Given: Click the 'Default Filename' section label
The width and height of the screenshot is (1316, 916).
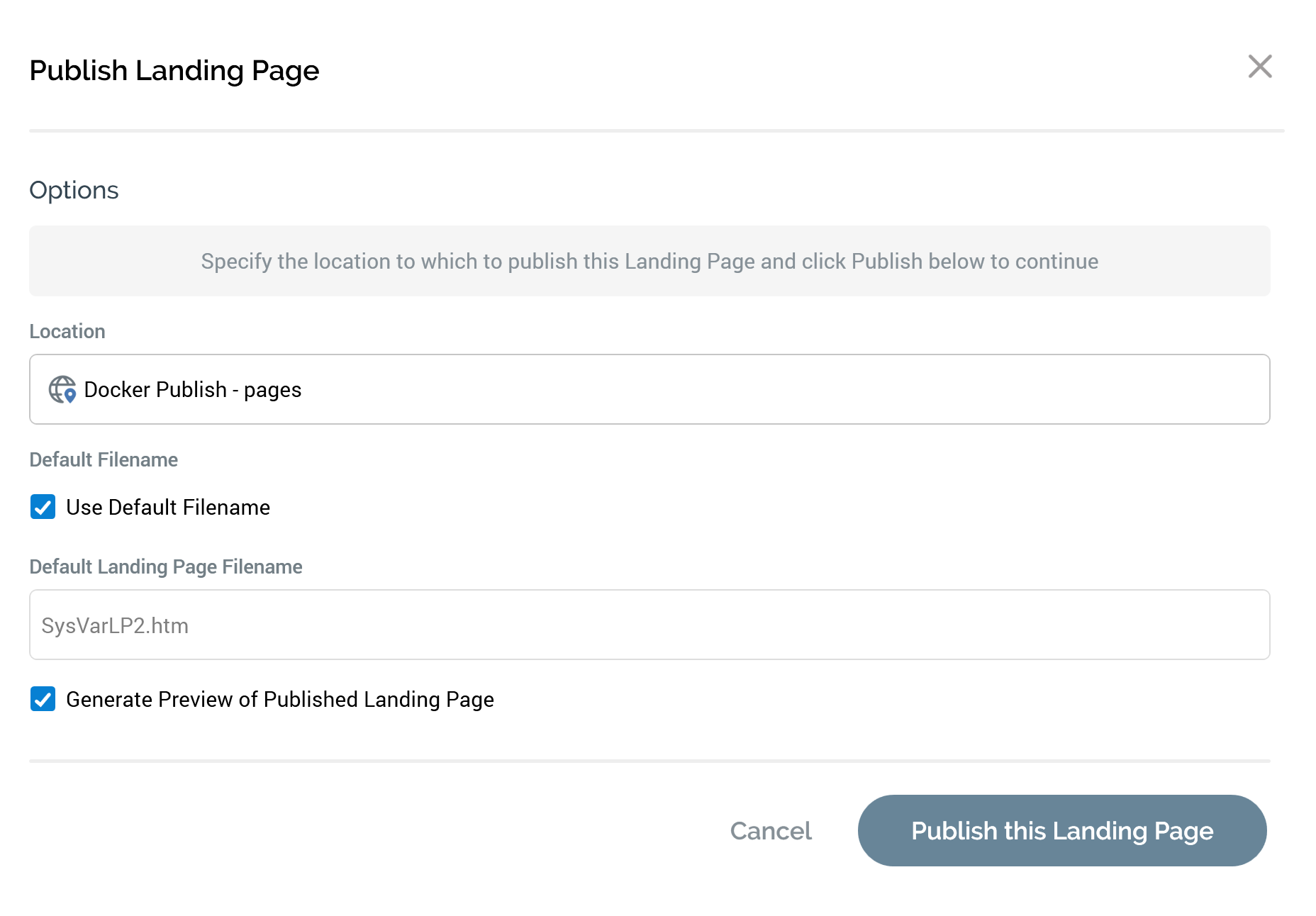Looking at the screenshot, I should [104, 459].
